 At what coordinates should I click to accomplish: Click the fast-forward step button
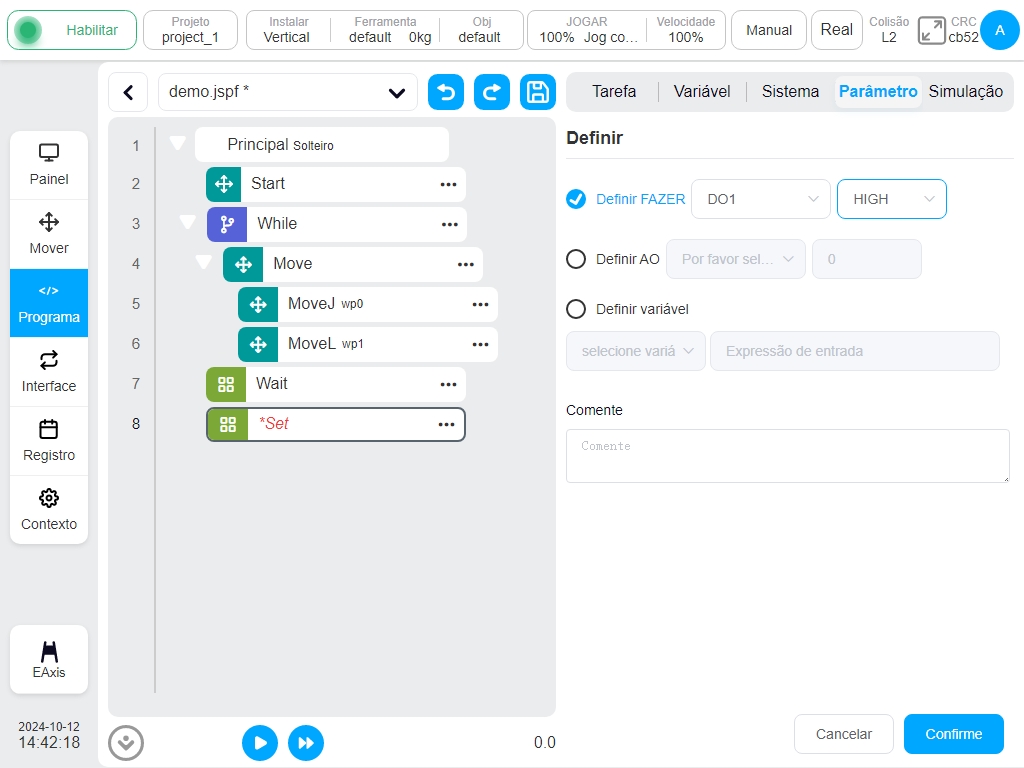[x=306, y=743]
